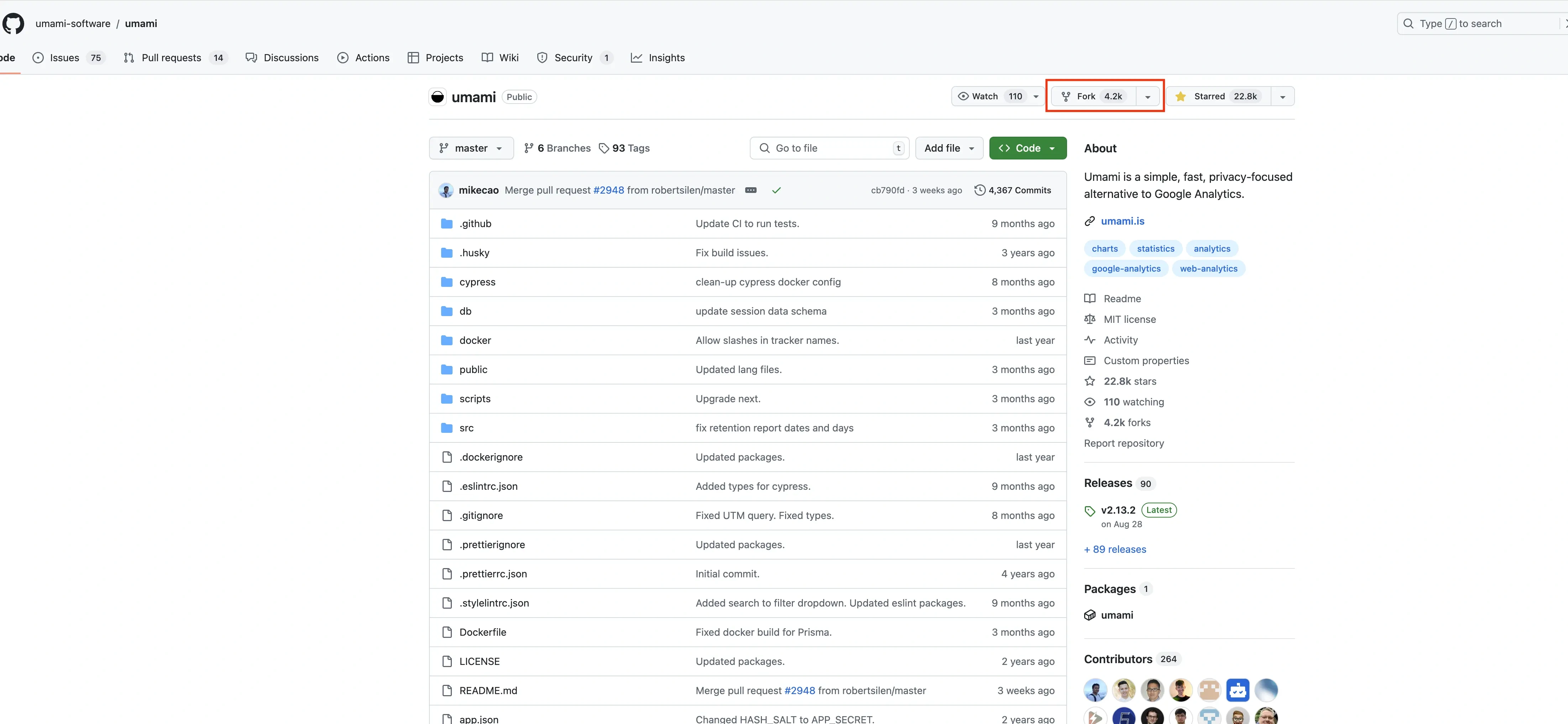
Task: Open the master branch selector
Action: coord(471,148)
